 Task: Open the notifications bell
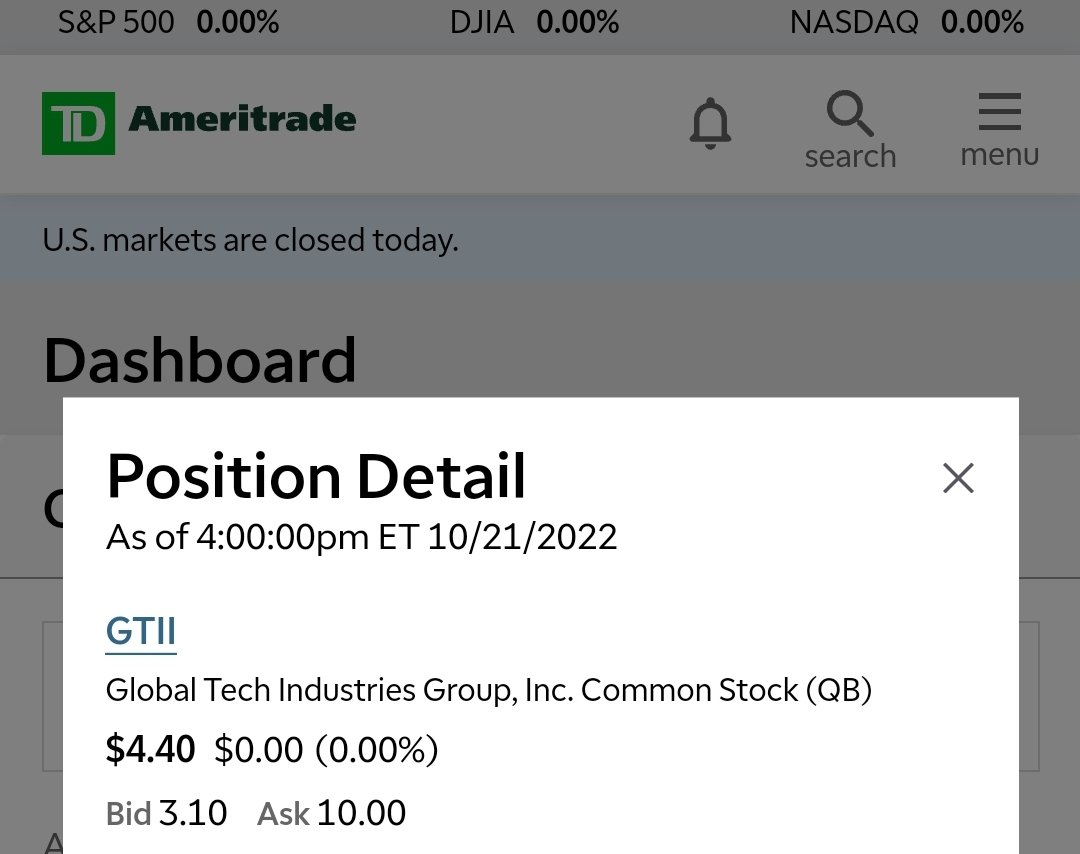(x=710, y=123)
